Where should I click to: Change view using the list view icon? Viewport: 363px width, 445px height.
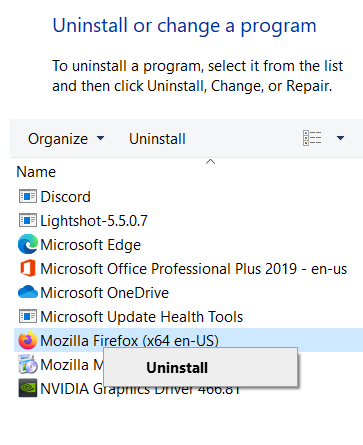click(x=312, y=138)
